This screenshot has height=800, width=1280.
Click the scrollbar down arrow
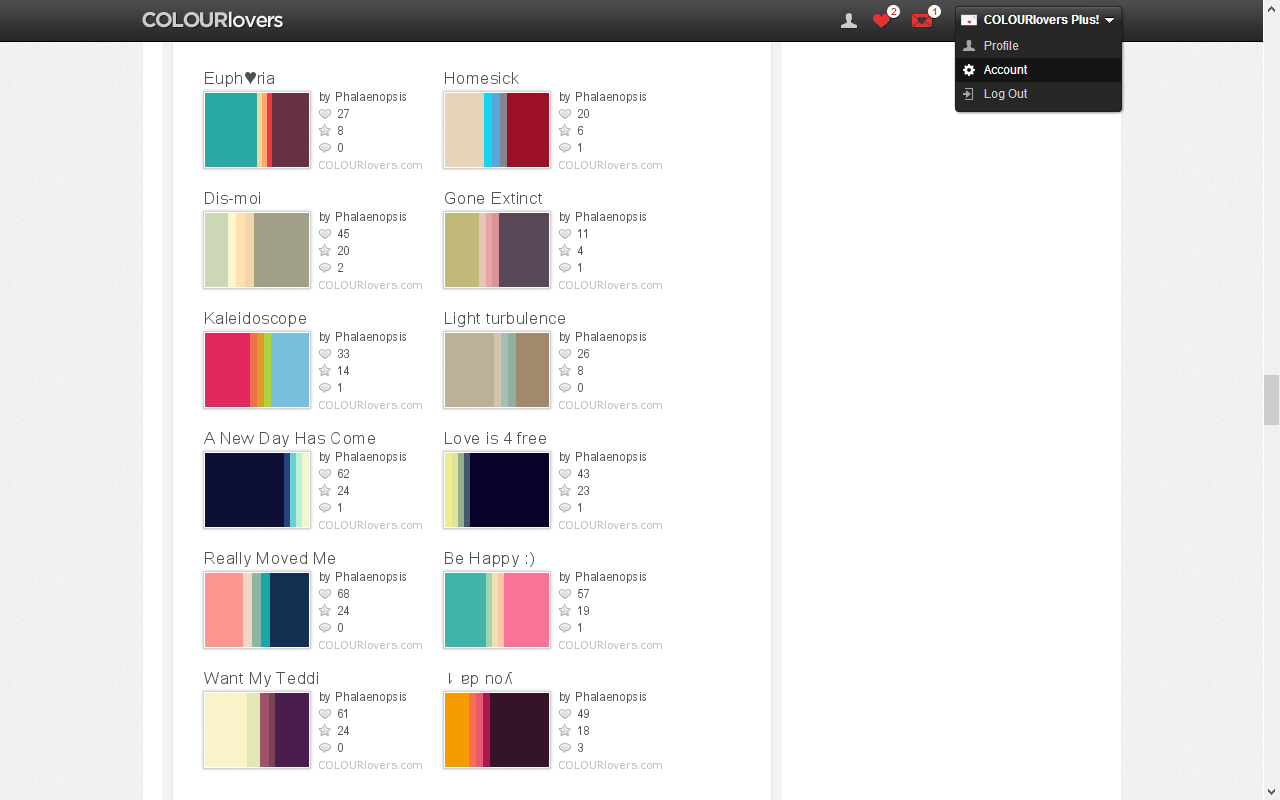click(x=1271, y=791)
